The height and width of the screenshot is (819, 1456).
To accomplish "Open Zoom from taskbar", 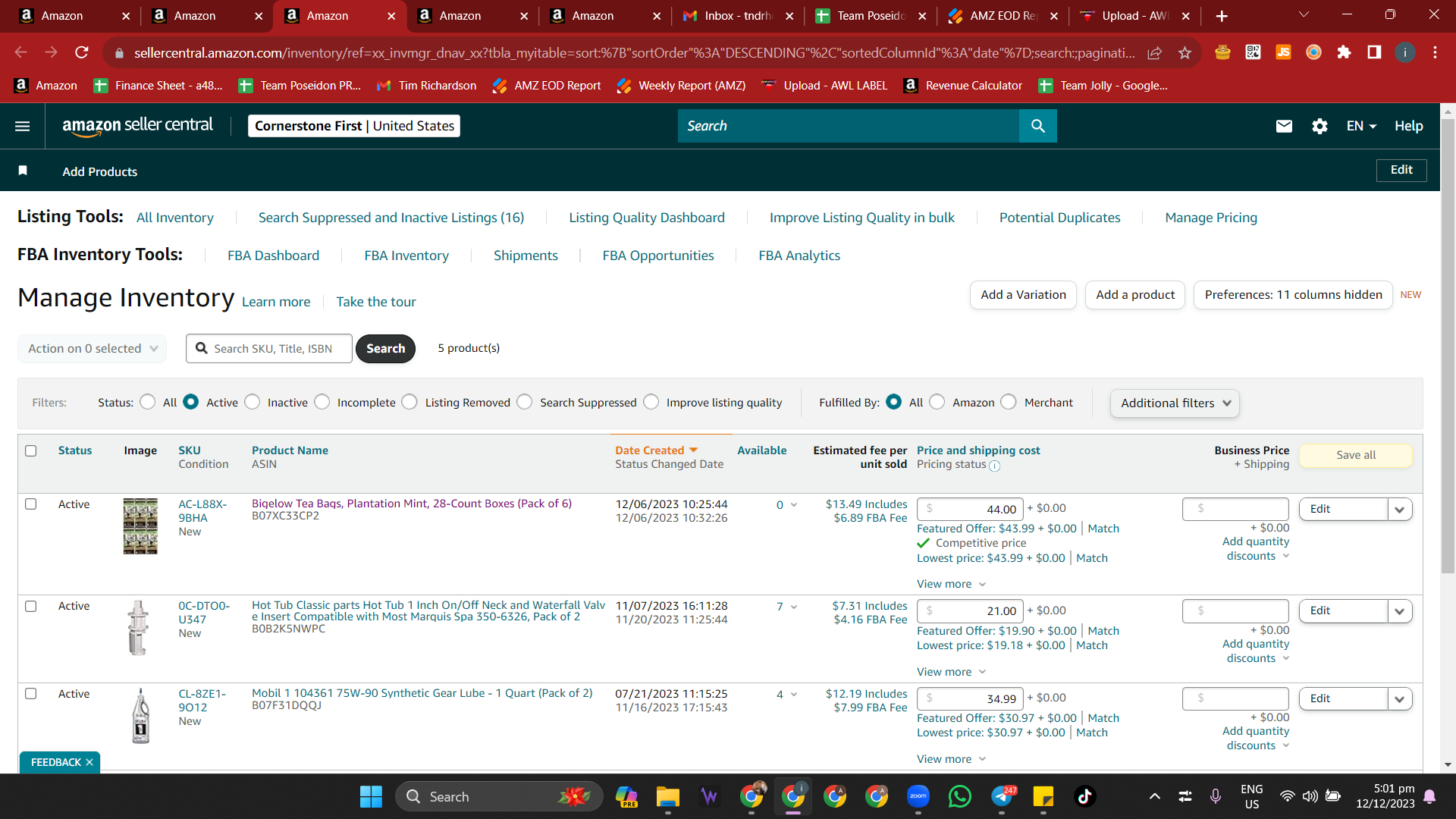I will tap(918, 796).
